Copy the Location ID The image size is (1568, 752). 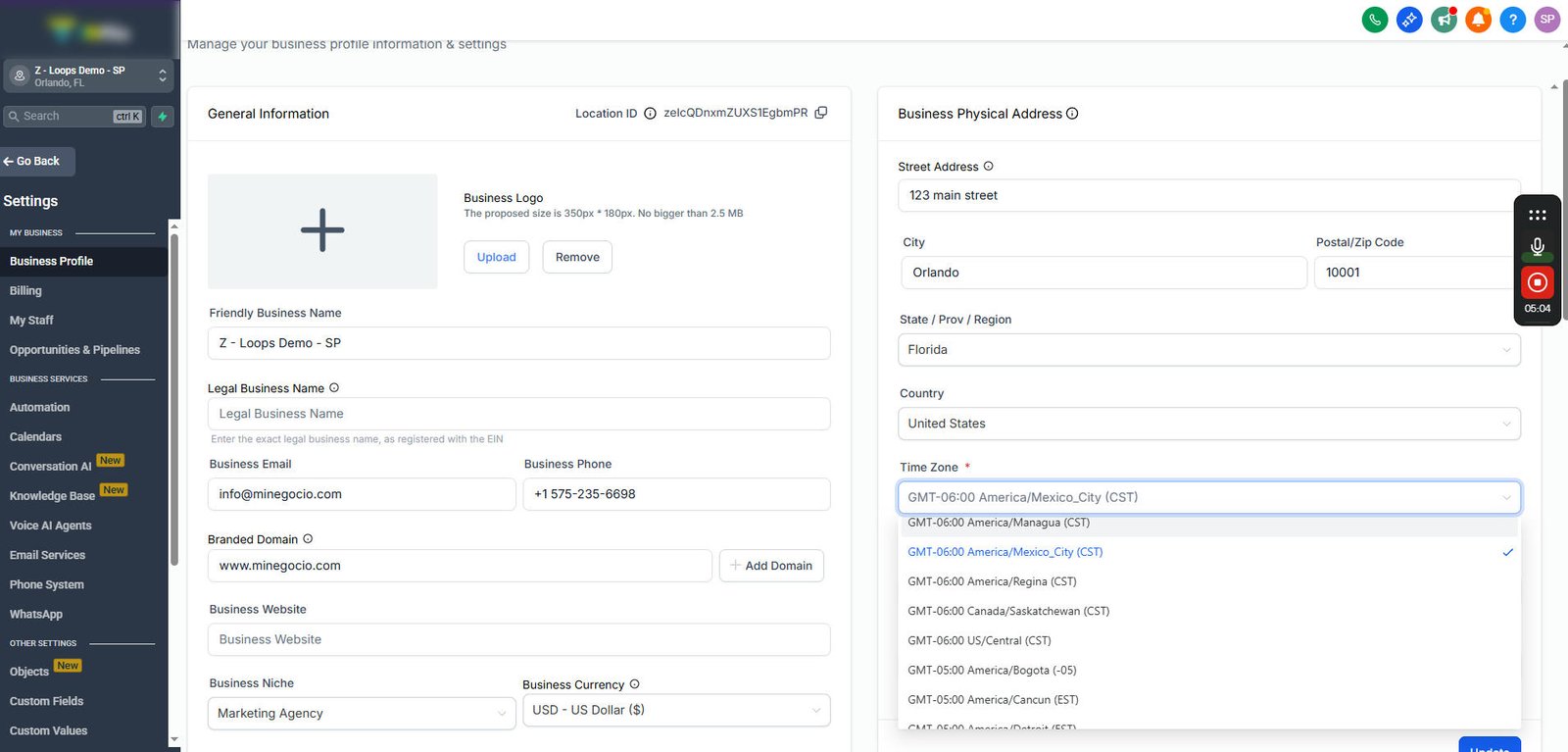[821, 113]
